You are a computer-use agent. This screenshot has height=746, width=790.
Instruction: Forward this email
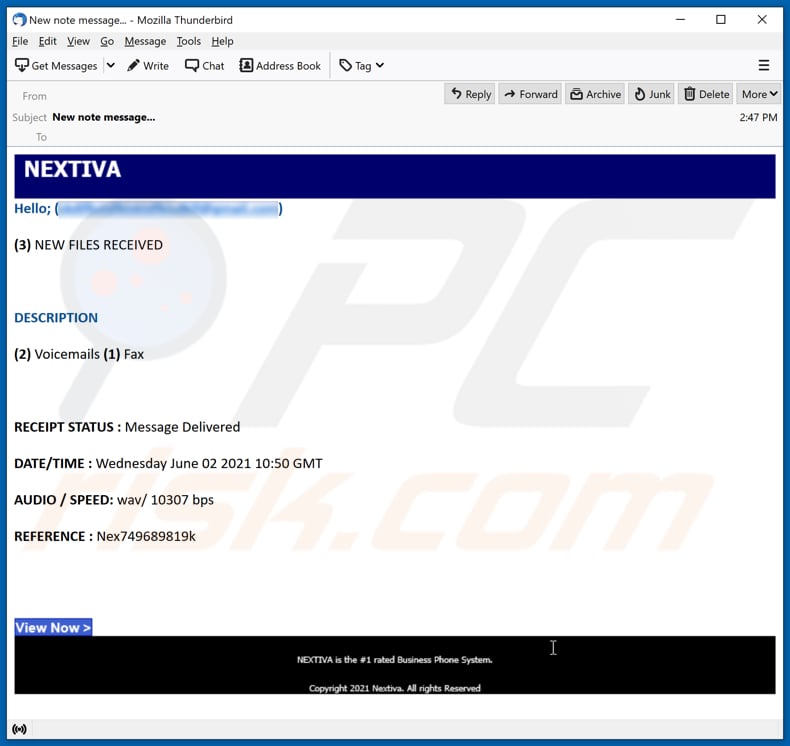click(x=530, y=94)
